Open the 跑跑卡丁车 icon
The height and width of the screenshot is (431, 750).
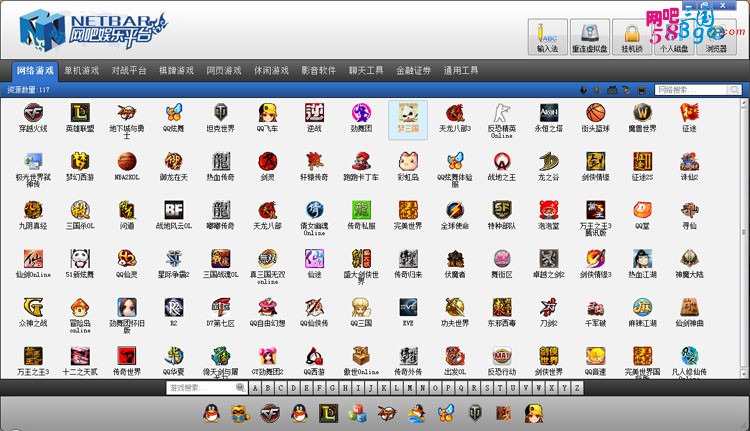[361, 166]
